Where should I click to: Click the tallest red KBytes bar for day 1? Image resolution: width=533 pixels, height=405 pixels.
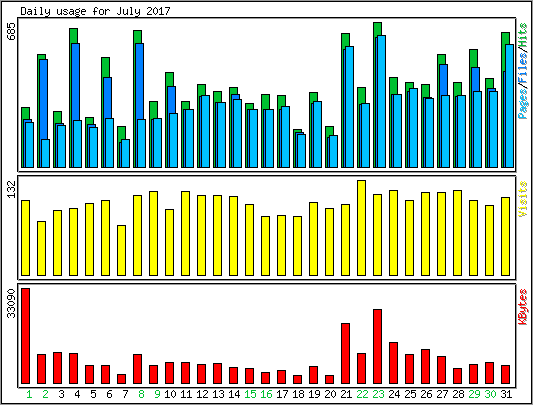pos(25,336)
